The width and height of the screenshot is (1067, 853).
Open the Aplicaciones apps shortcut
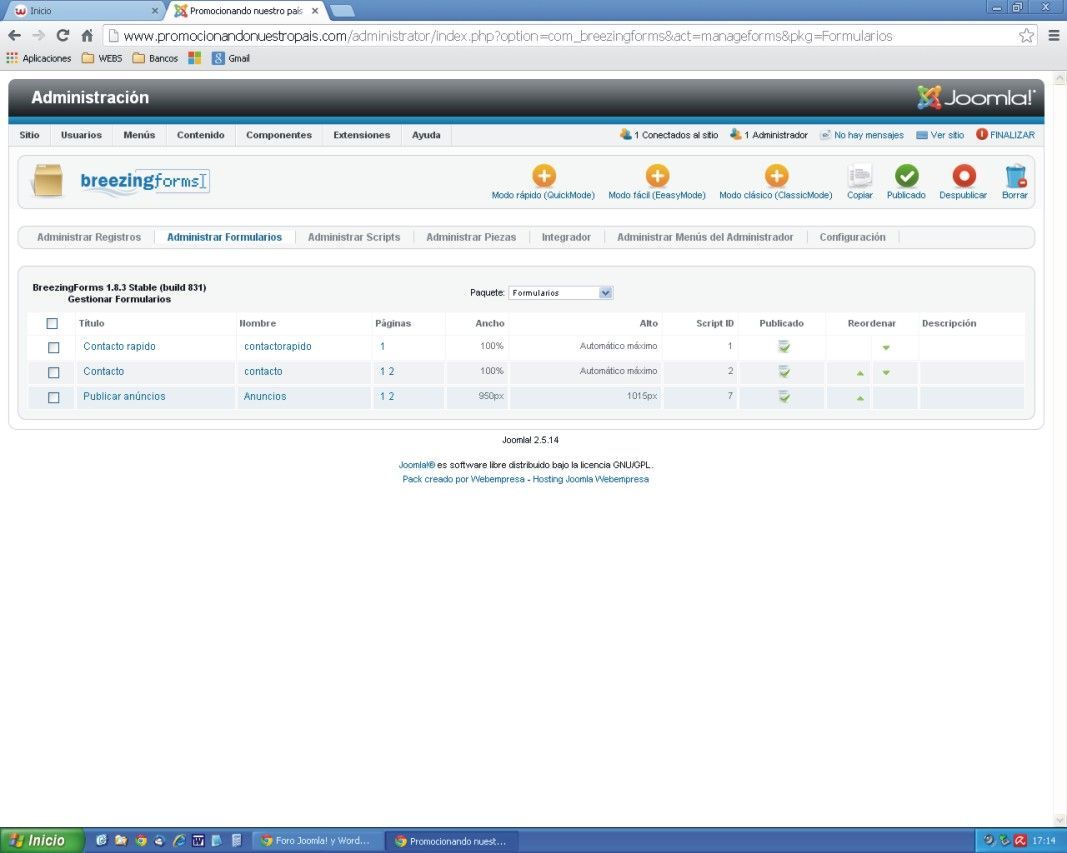39,58
